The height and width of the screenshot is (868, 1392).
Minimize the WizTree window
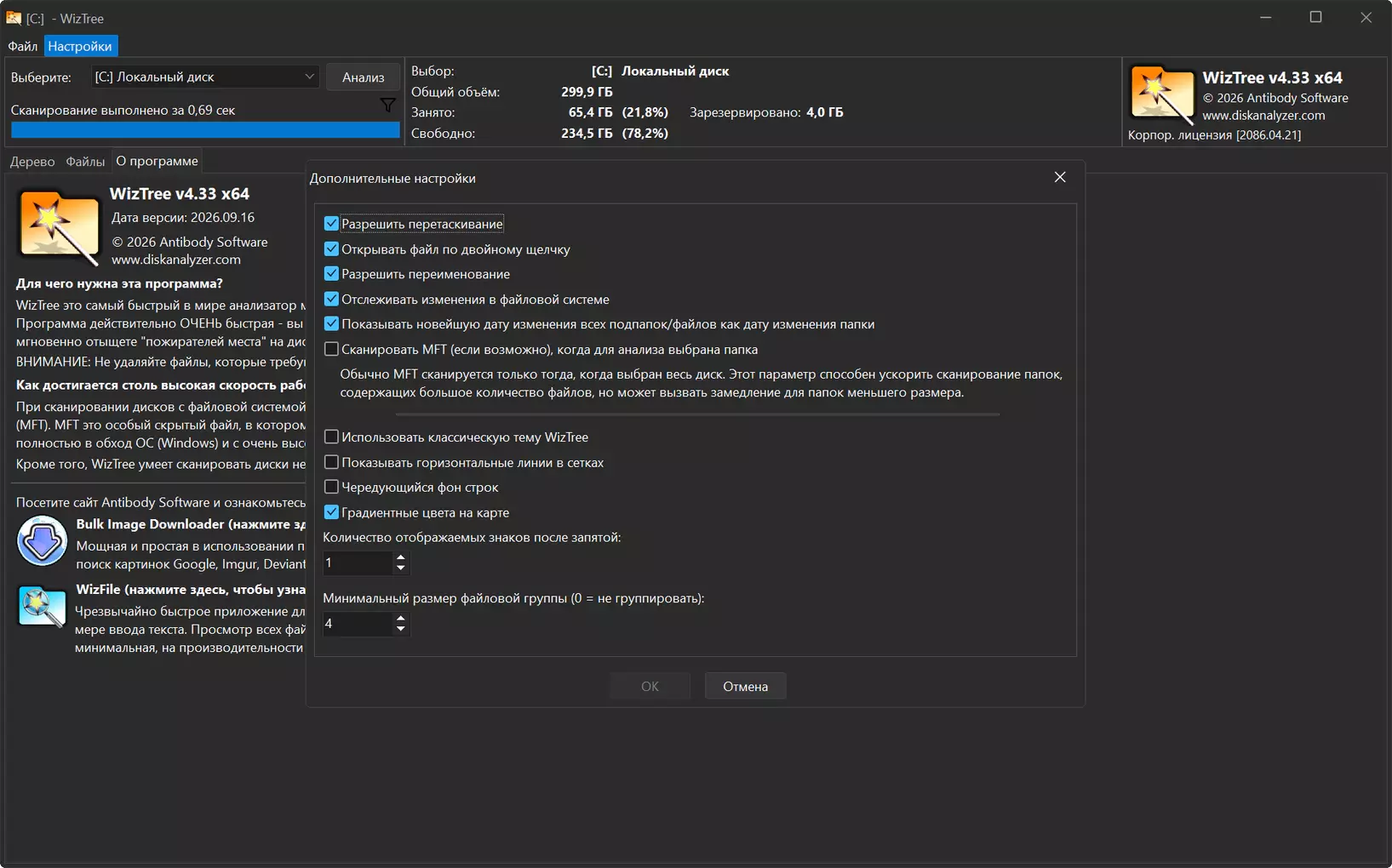[x=1266, y=18]
